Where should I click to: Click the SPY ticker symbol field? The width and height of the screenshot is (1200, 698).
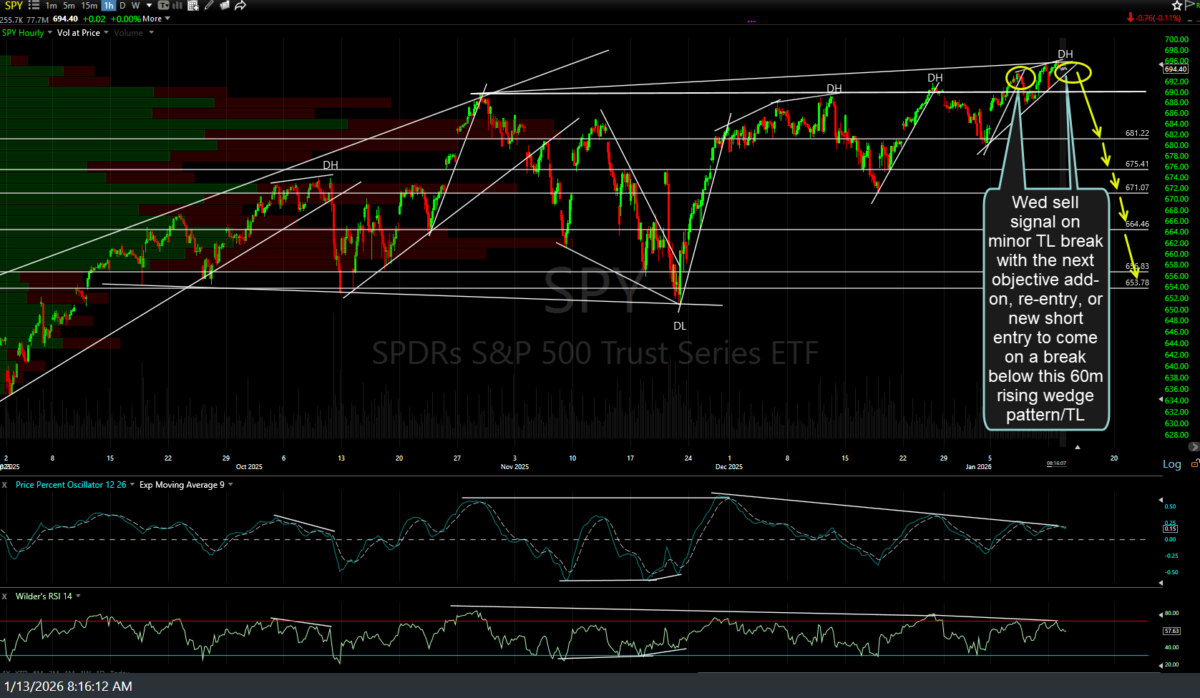tap(11, 6)
